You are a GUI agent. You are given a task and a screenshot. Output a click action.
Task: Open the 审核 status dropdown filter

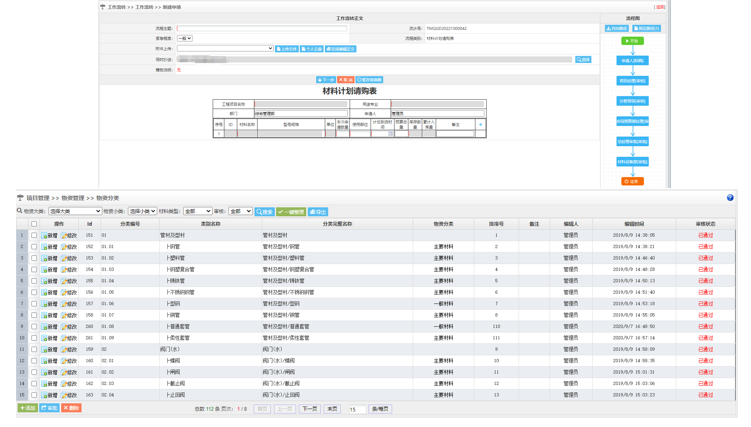(x=240, y=212)
